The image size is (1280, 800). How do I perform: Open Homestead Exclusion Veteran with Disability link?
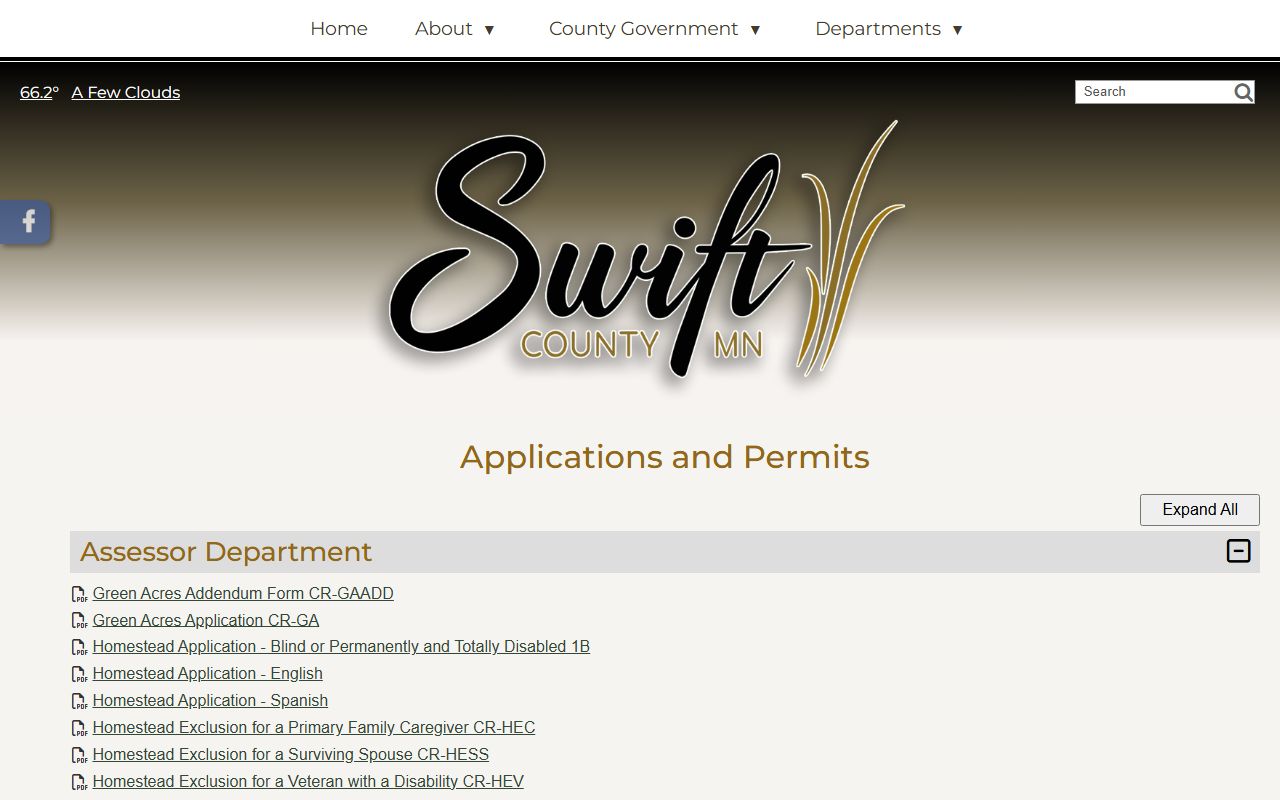click(308, 781)
